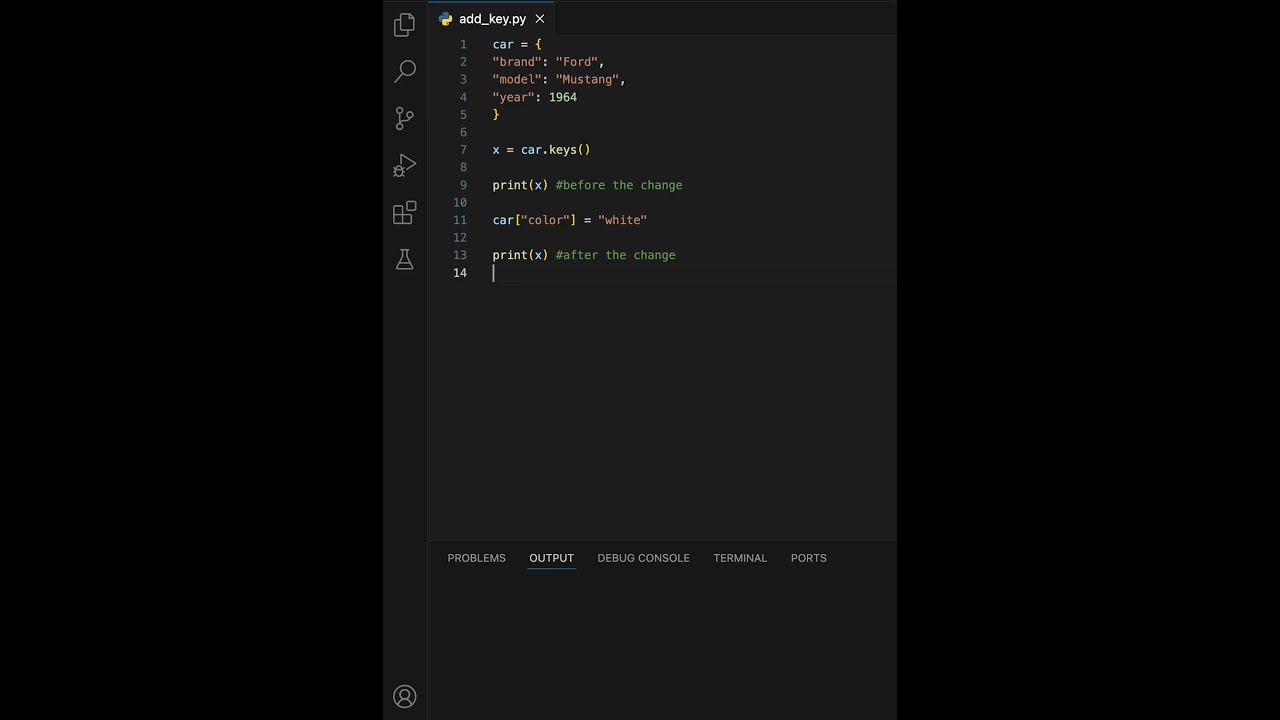Open the Extensions view
This screenshot has width=1280, height=720.
tap(405, 212)
